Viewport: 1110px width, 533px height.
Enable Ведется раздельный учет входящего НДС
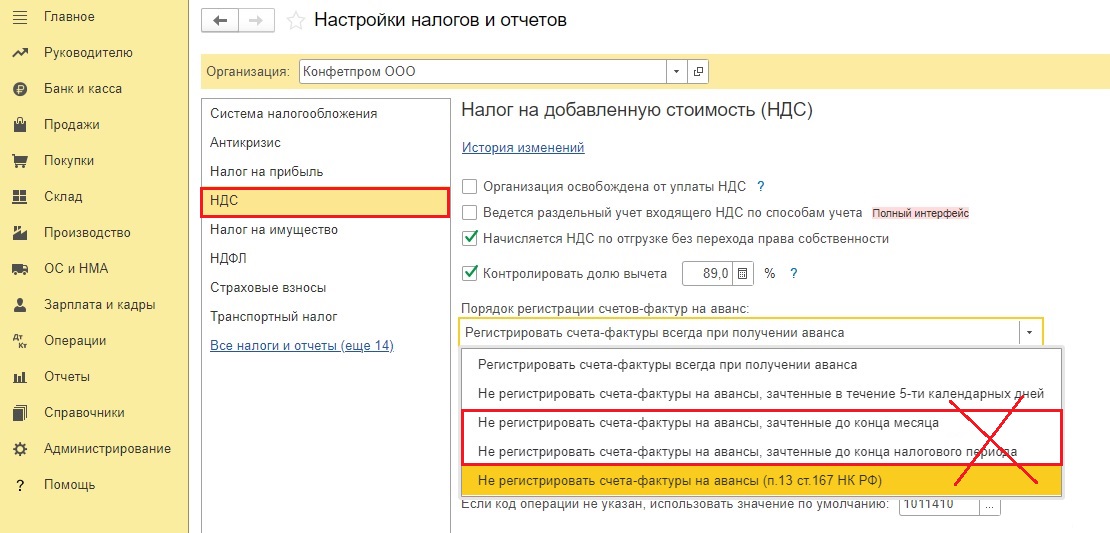(469, 212)
